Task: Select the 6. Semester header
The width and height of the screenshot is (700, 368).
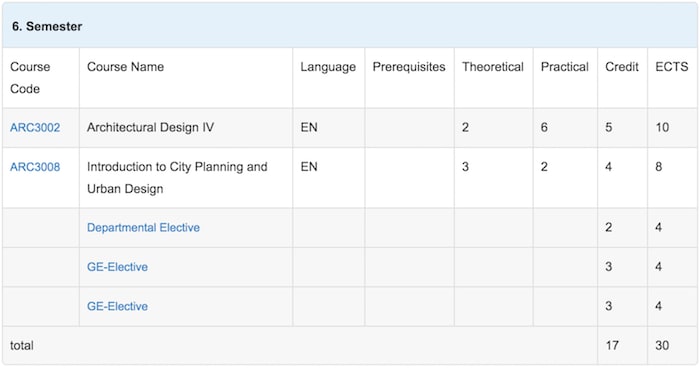Action: pos(47,26)
